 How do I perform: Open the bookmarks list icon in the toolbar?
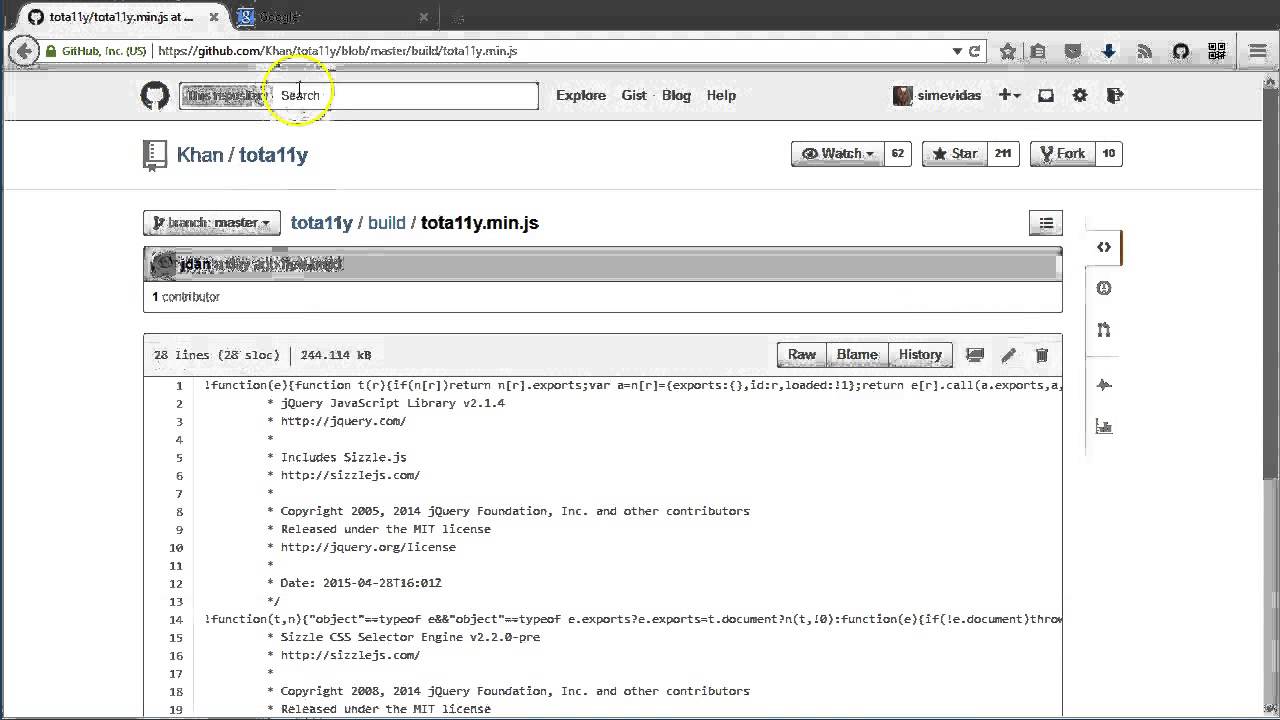tap(1038, 51)
